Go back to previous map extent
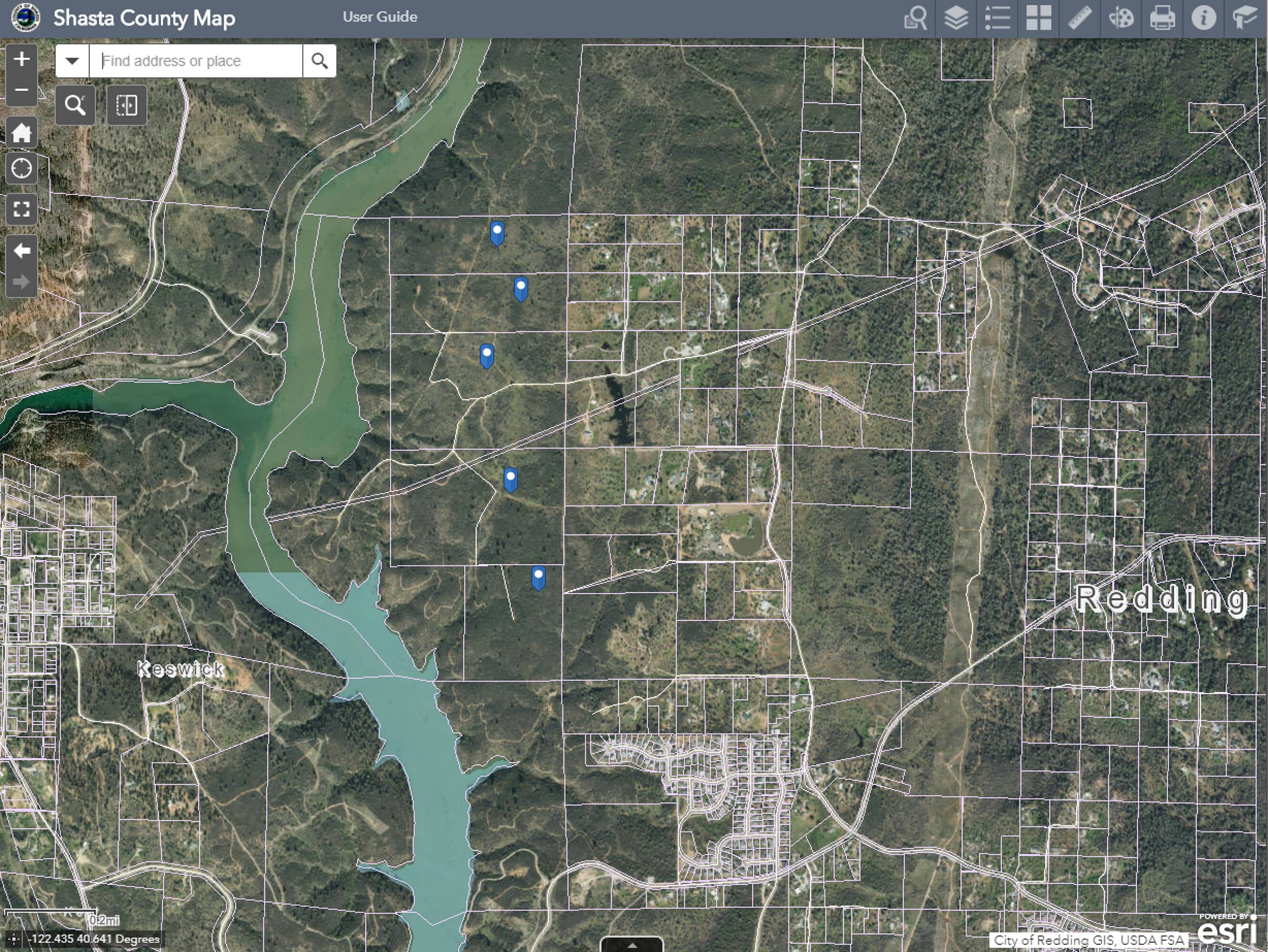 click(x=21, y=251)
